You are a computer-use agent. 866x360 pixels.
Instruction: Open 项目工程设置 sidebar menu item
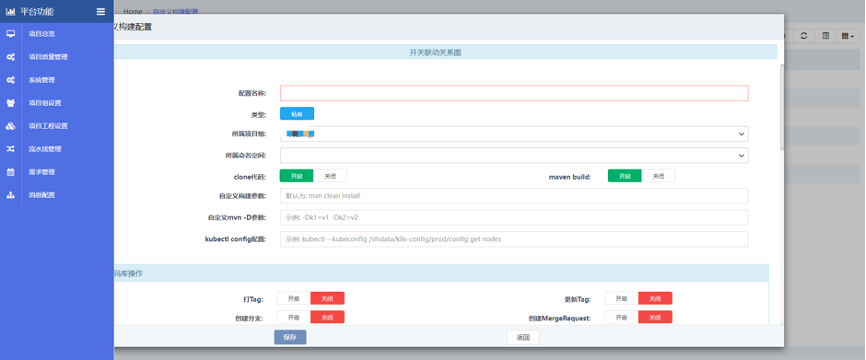pyautogui.click(x=48, y=126)
